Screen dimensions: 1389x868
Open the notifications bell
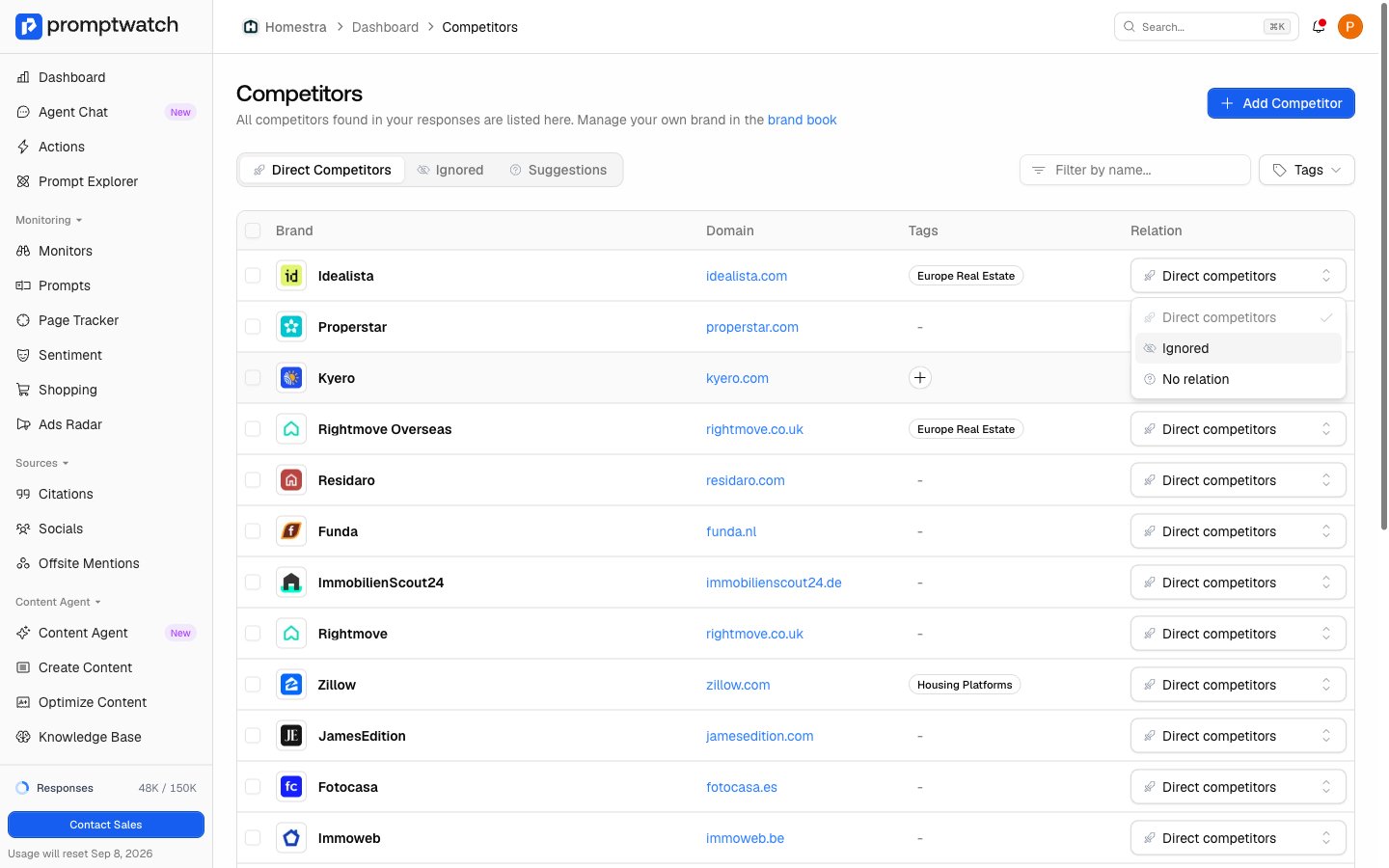coord(1319,27)
